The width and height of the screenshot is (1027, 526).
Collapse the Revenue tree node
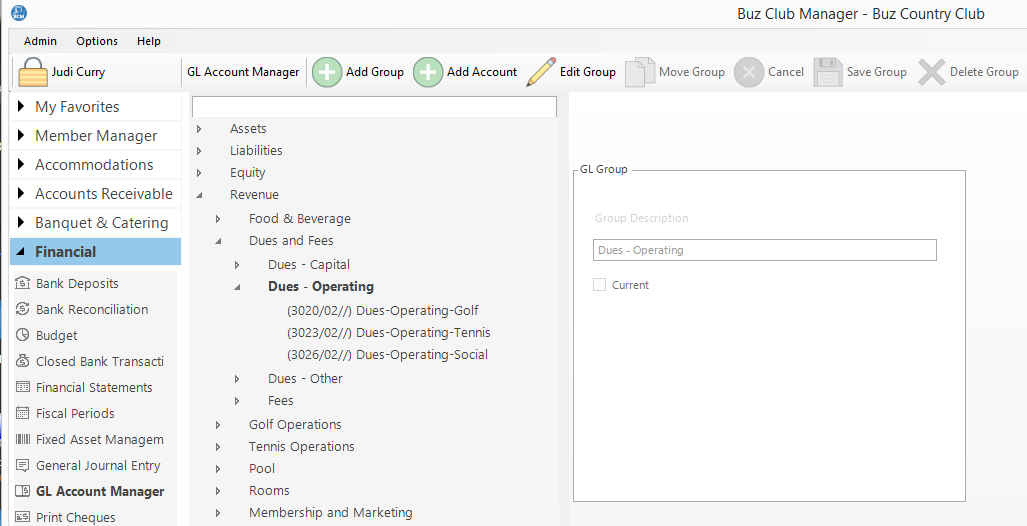click(x=199, y=195)
